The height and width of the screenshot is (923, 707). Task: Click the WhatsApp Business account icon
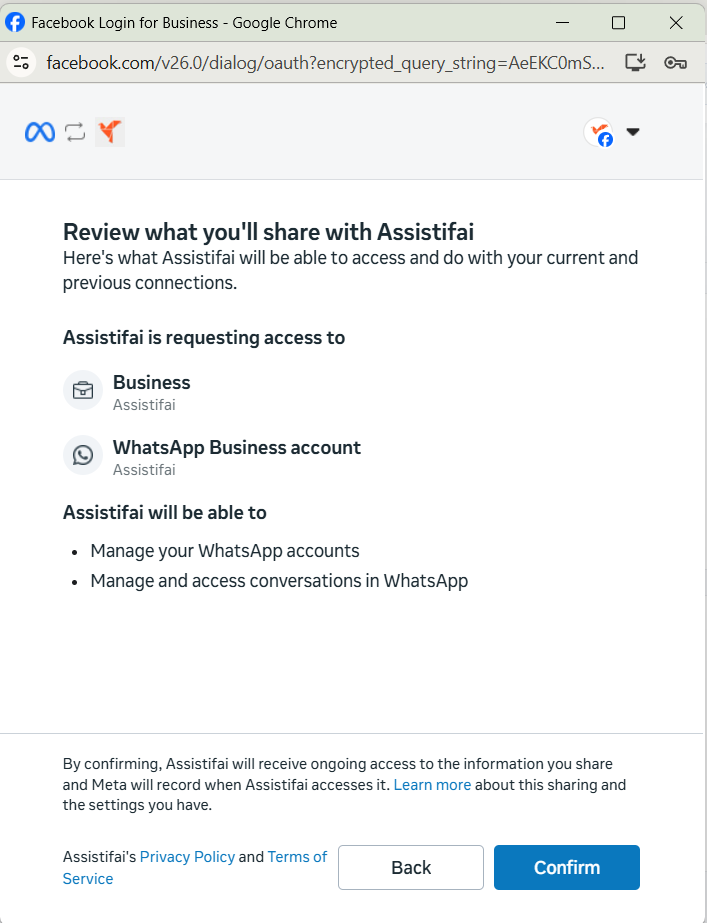[83, 455]
